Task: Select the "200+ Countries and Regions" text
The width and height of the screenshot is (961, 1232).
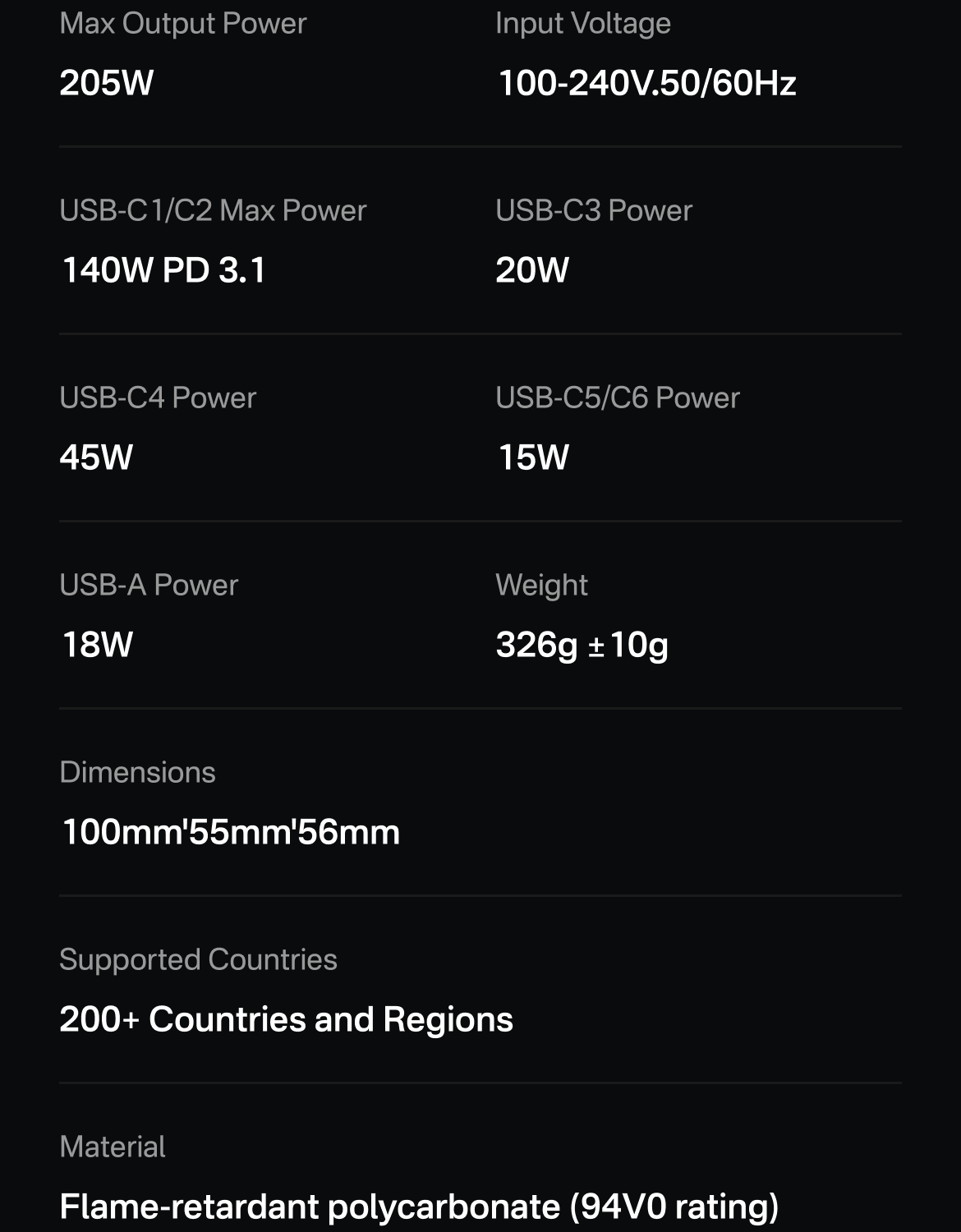Action: tap(286, 1018)
